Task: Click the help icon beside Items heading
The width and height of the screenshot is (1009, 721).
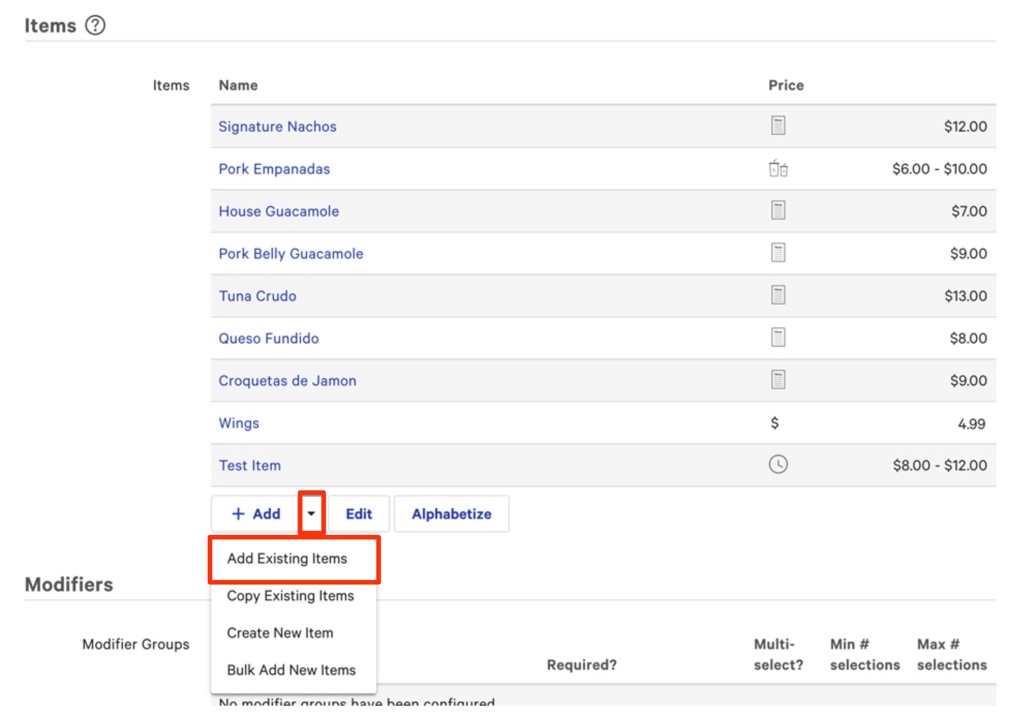Action: pos(95,26)
